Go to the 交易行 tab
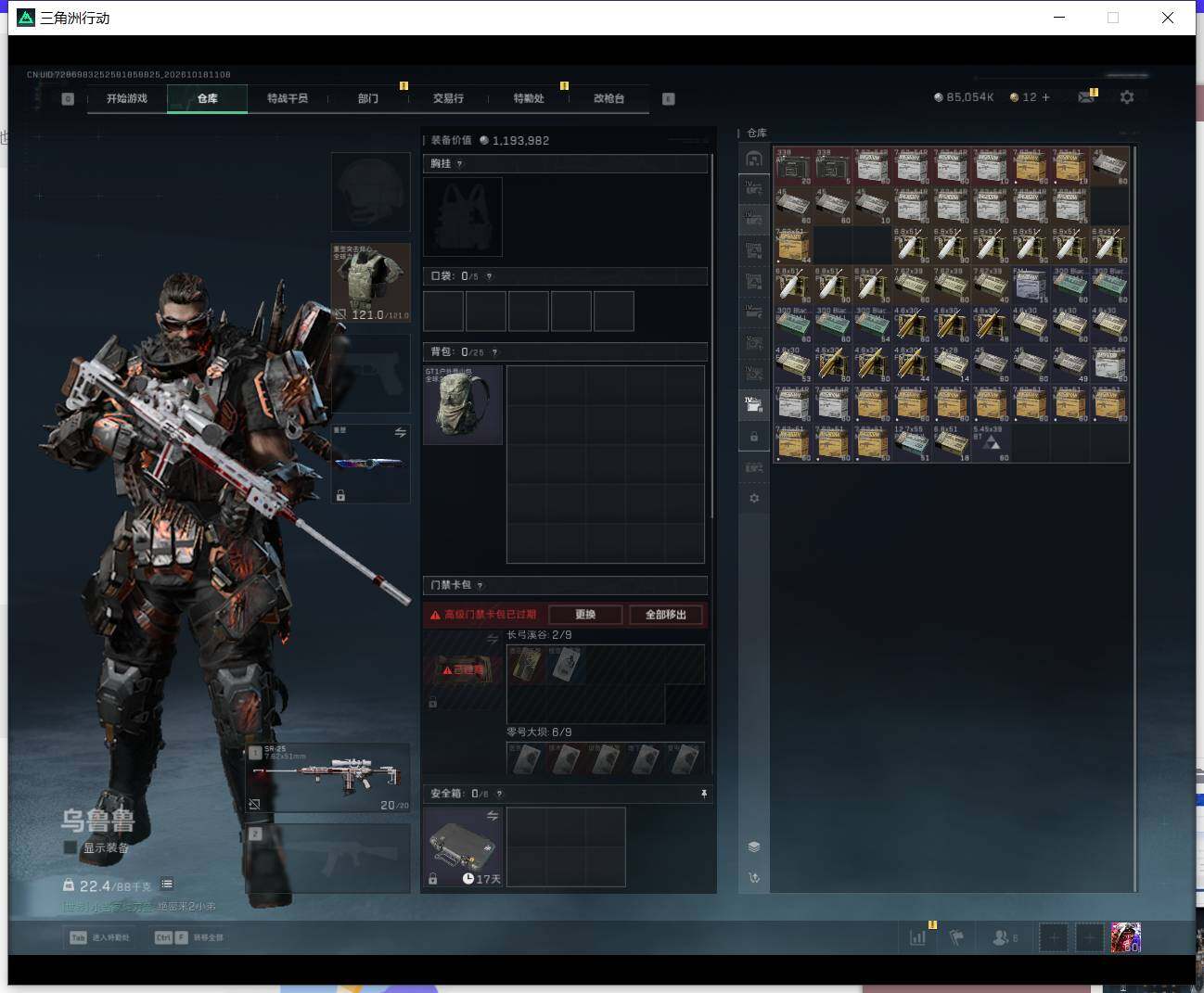 coord(448,98)
